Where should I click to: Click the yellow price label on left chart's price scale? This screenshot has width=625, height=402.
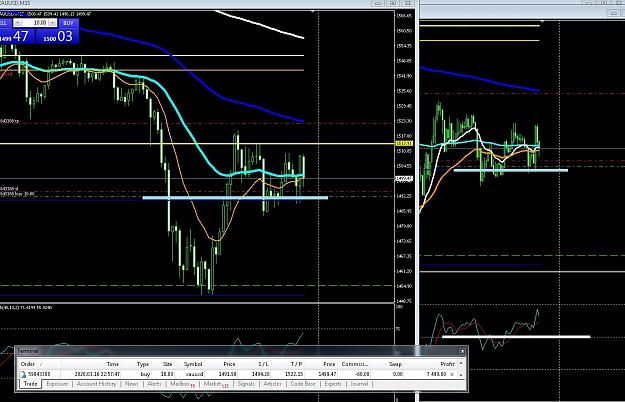[x=404, y=143]
